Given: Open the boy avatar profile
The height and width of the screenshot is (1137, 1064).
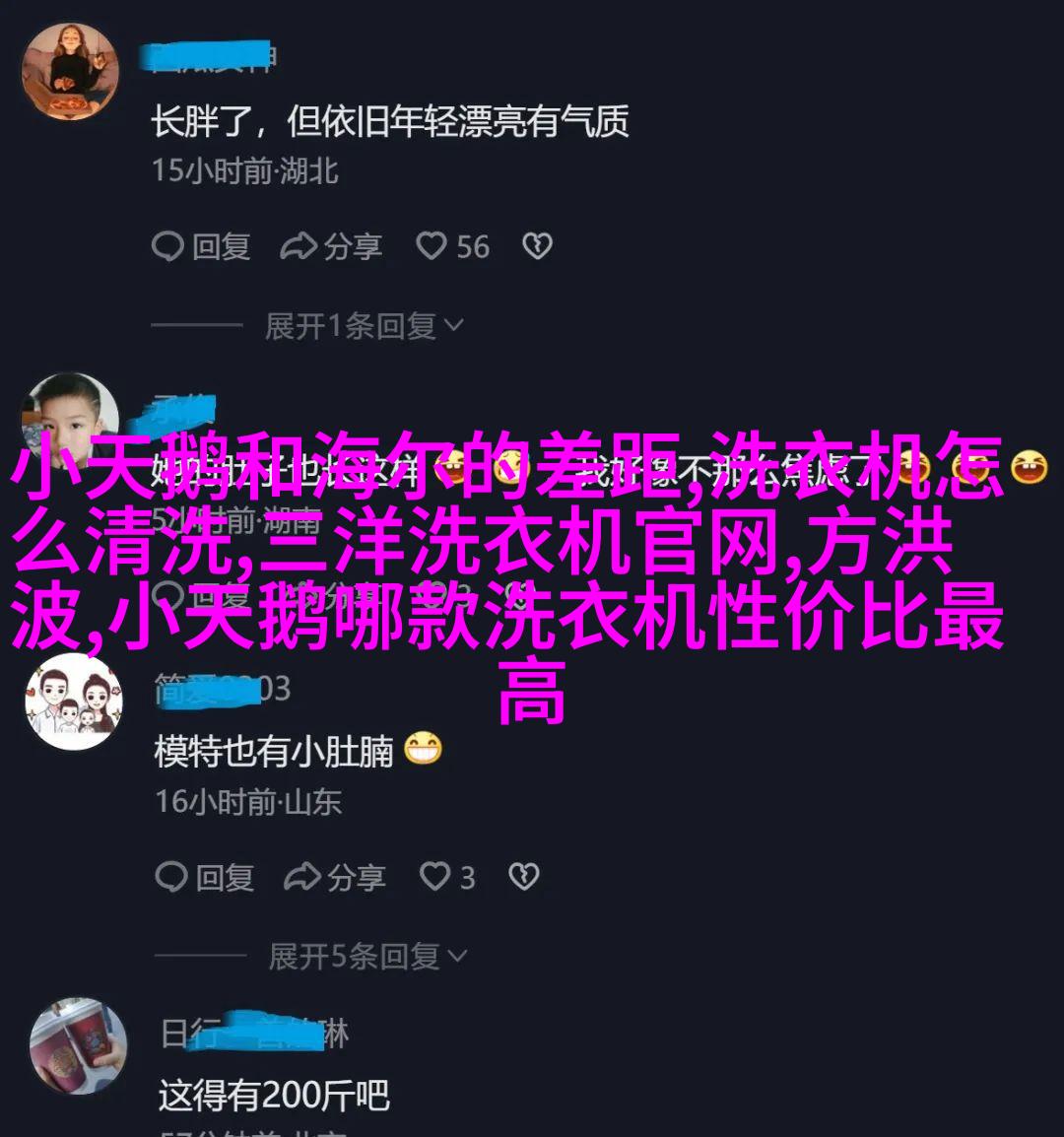Looking at the screenshot, I should [x=70, y=419].
